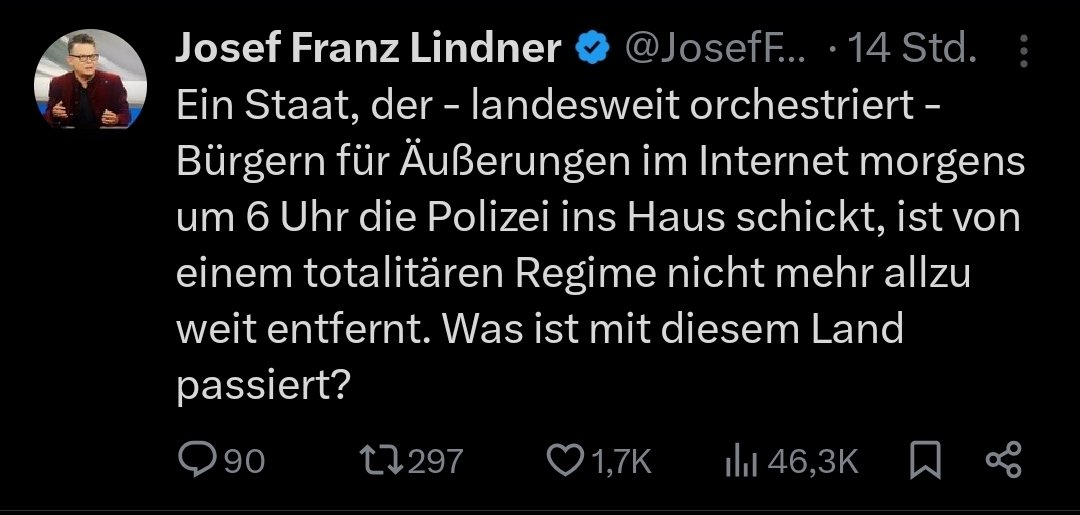Click the first text line starting "Ein Staat"

tap(557, 103)
